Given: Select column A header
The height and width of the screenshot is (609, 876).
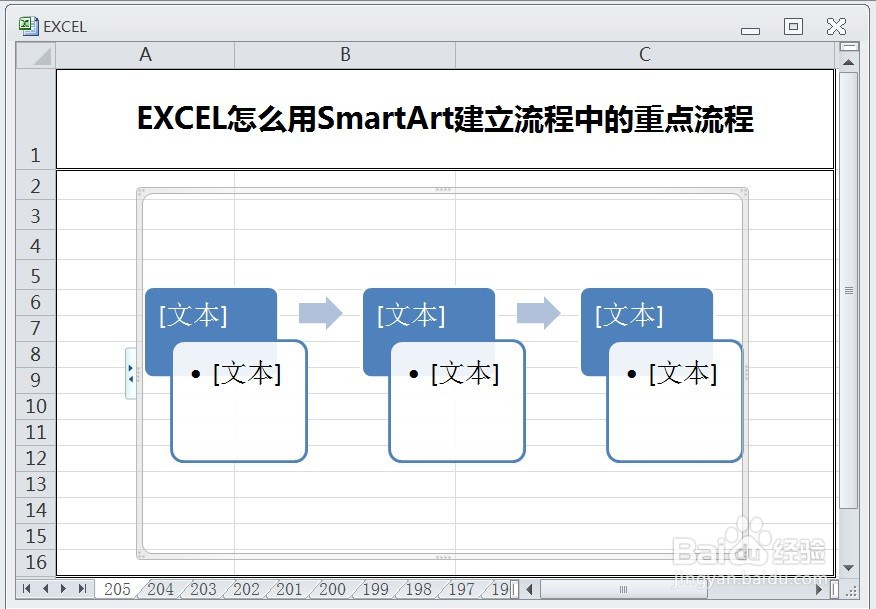Looking at the screenshot, I should pos(145,55).
